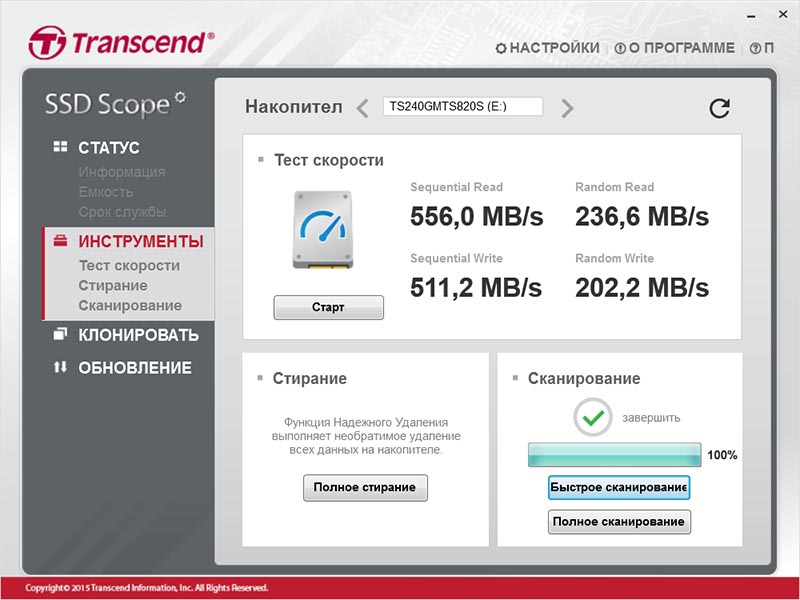Click the Sequential Write label
The width and height of the screenshot is (800, 600).
click(x=457, y=258)
